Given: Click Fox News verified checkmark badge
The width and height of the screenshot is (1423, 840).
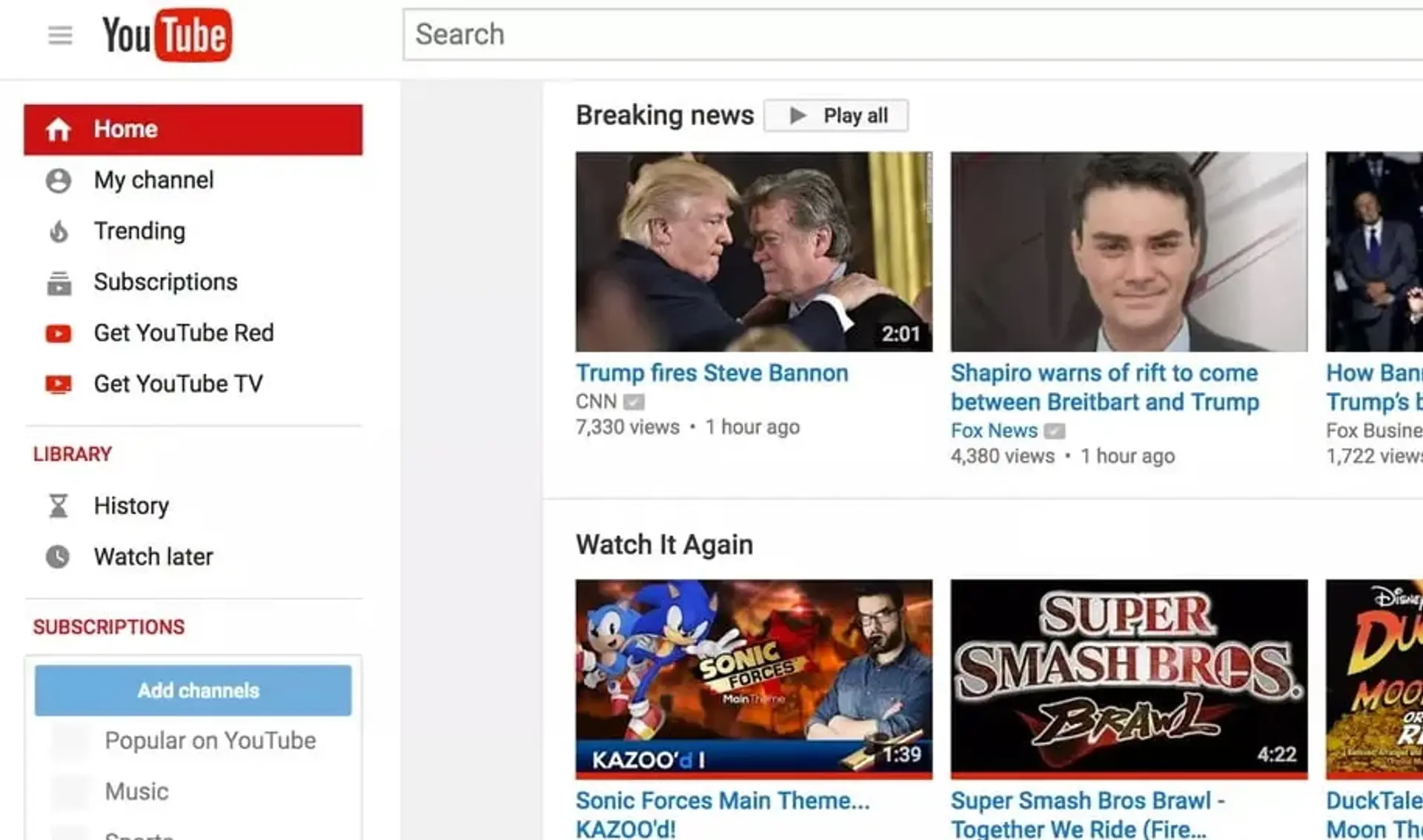Looking at the screenshot, I should pos(1055,431).
